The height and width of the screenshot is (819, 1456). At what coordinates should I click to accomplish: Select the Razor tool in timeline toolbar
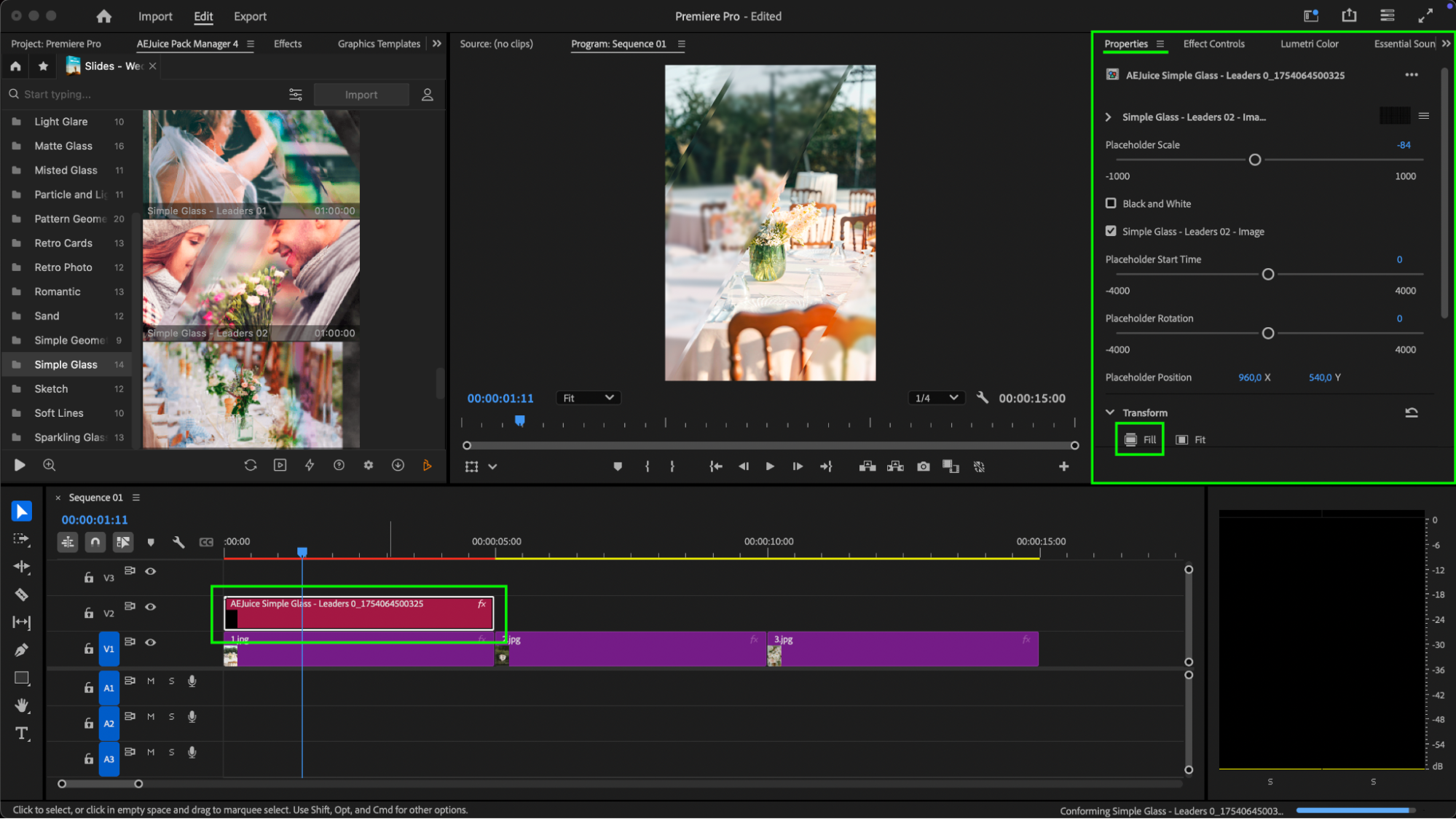pyautogui.click(x=21, y=595)
